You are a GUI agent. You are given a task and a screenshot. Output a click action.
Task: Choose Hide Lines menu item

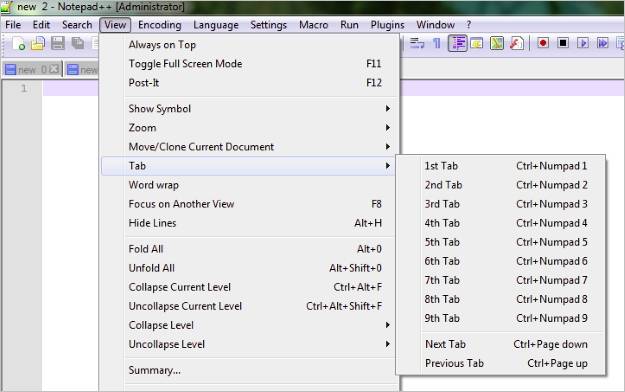[248, 223]
